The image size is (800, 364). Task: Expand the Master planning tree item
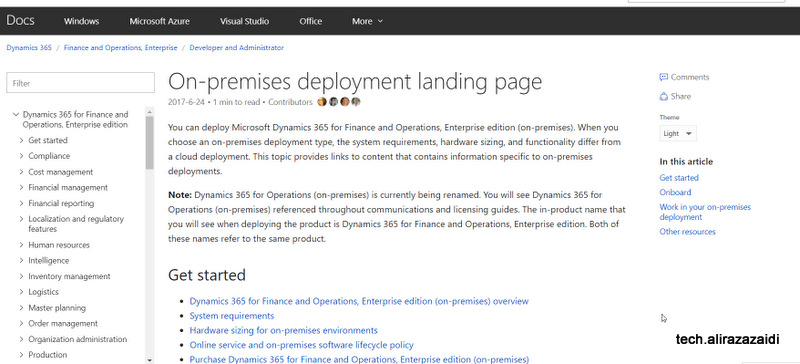click(21, 308)
